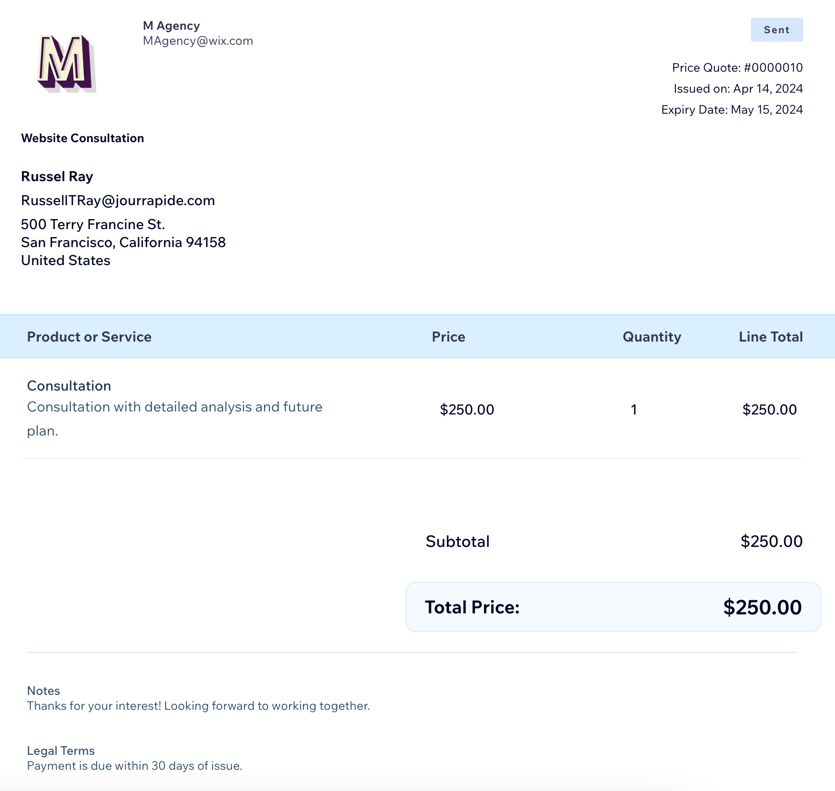Click the M Agency logo image

(x=67, y=62)
